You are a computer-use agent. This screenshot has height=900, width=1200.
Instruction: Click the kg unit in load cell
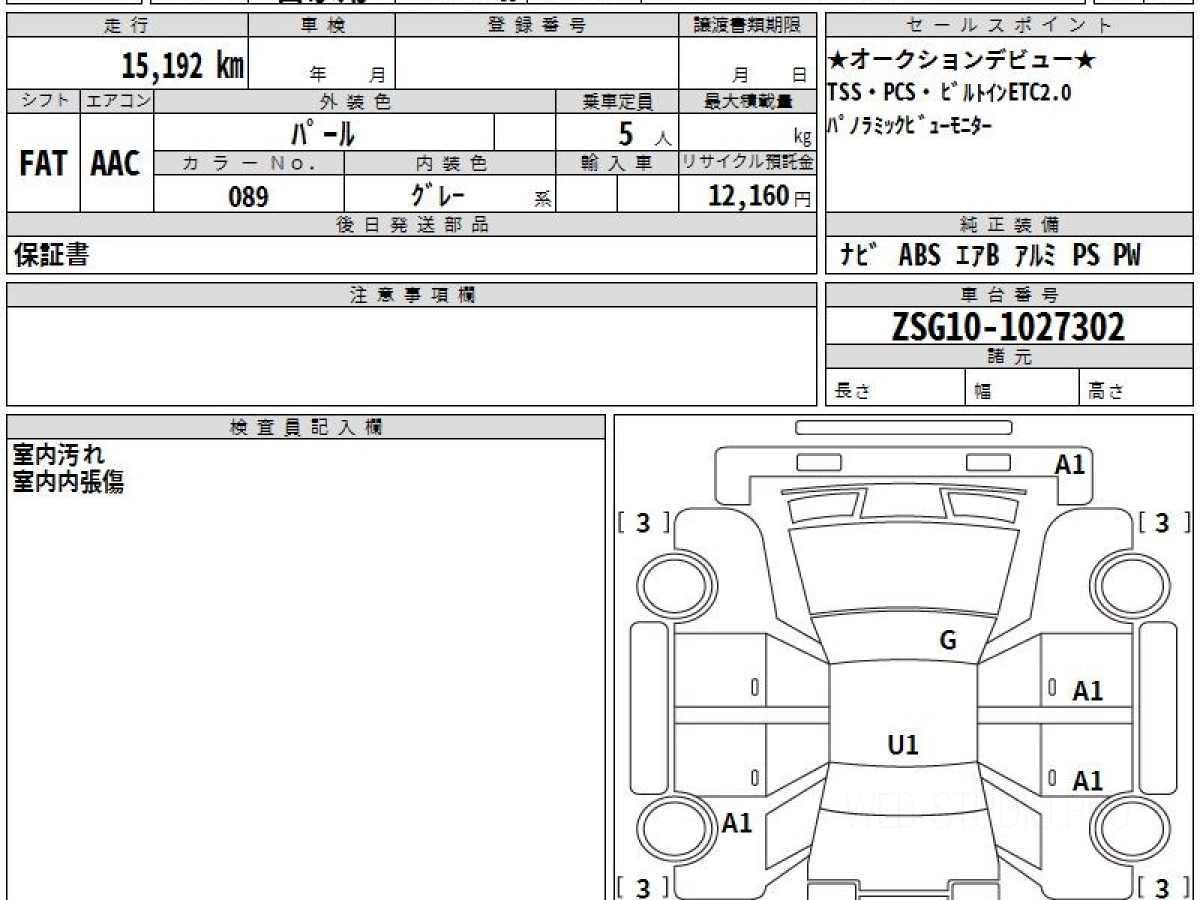point(802,139)
